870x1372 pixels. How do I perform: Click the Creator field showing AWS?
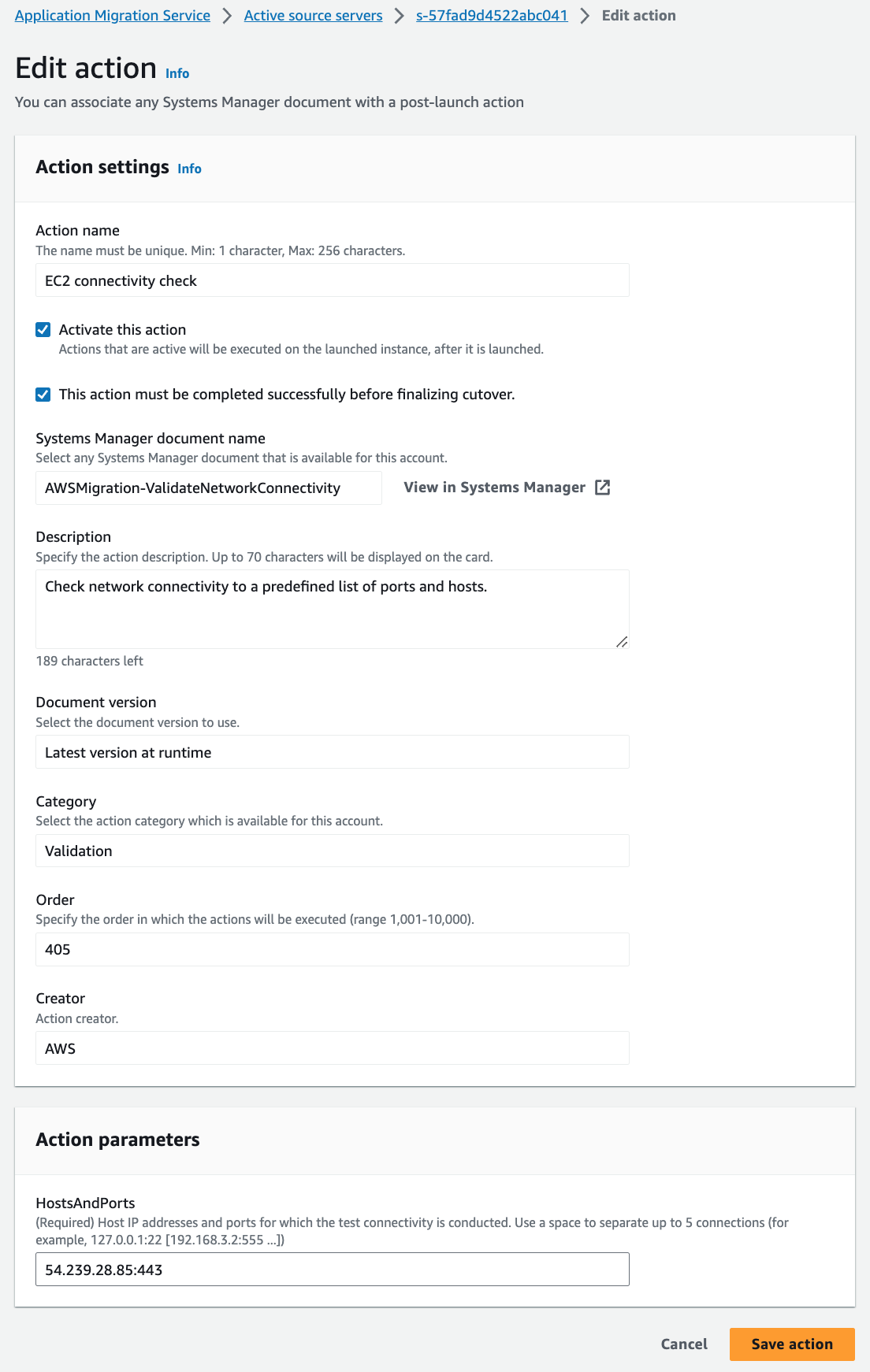coord(332,1048)
